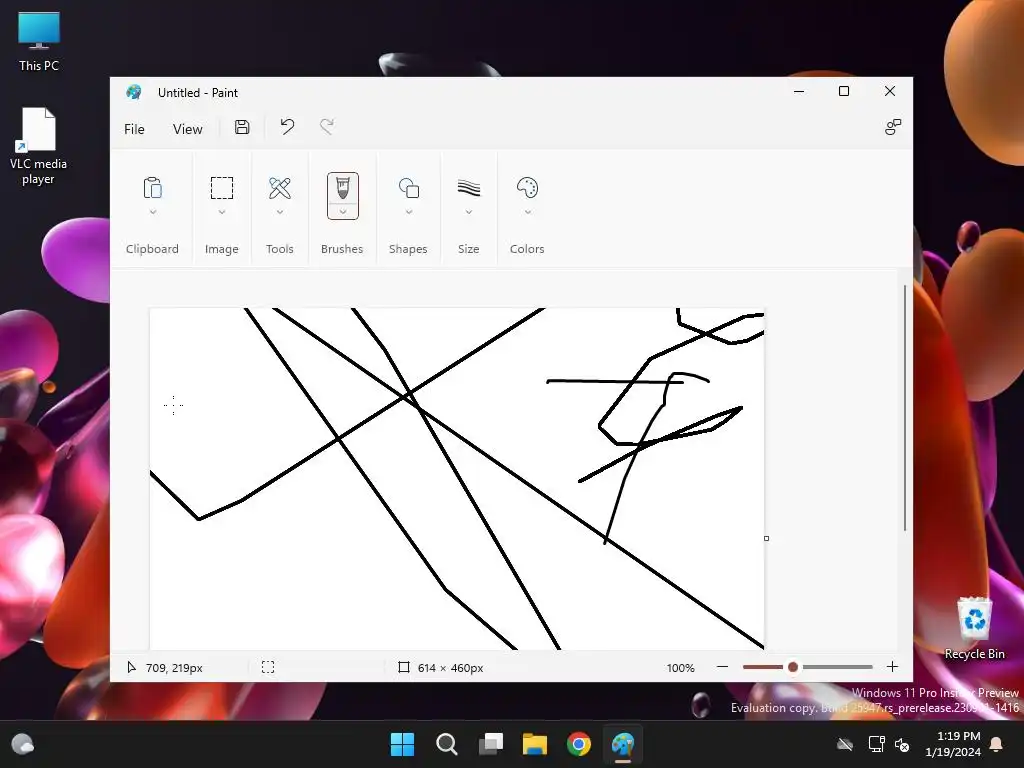Click the 100% zoom level text

tap(680, 668)
